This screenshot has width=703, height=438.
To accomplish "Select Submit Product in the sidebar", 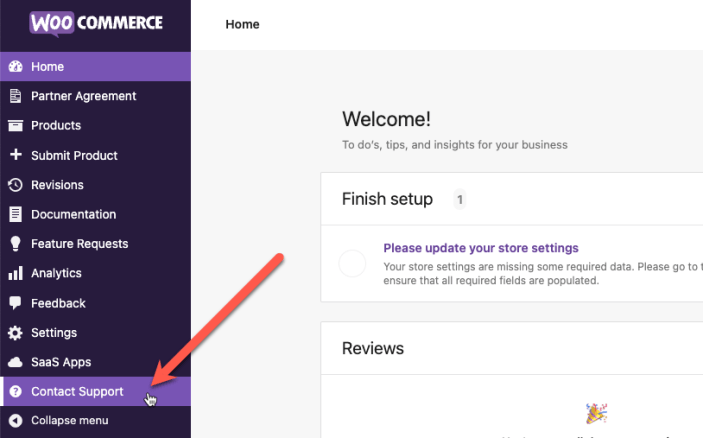I will tap(95, 155).
